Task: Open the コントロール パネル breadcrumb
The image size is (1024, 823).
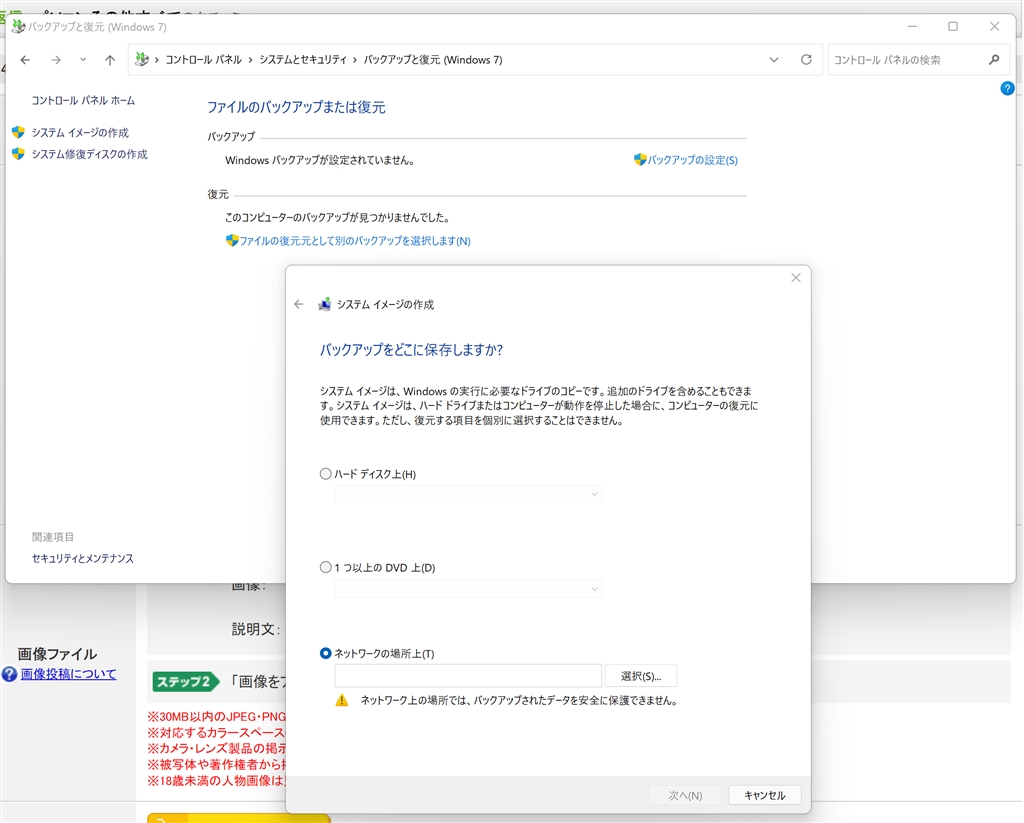Action: point(203,60)
